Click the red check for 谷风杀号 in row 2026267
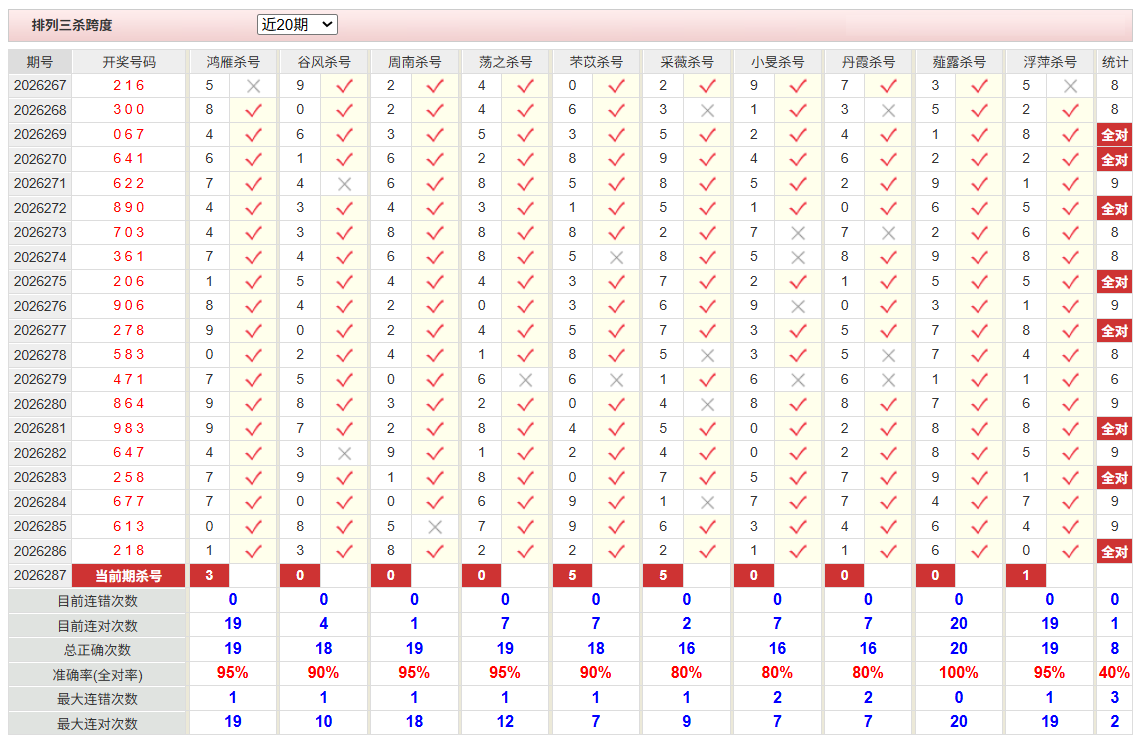The image size is (1140, 744). [345, 86]
